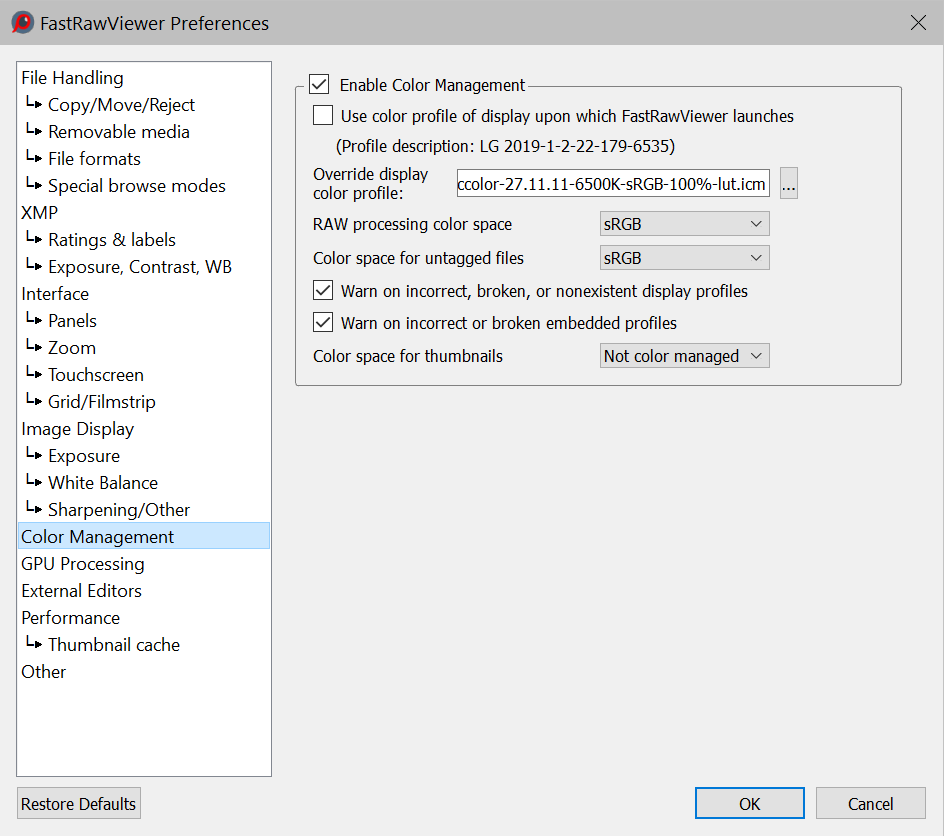Enable use color profile of launch display
This screenshot has height=836, width=944.
click(323, 116)
